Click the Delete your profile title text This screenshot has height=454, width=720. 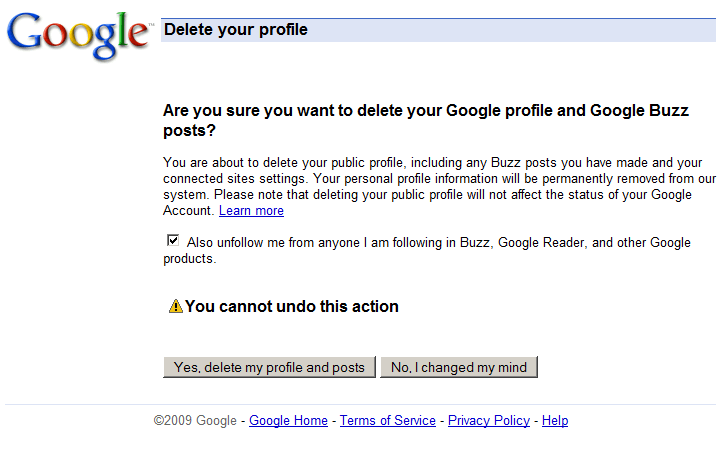(x=236, y=30)
